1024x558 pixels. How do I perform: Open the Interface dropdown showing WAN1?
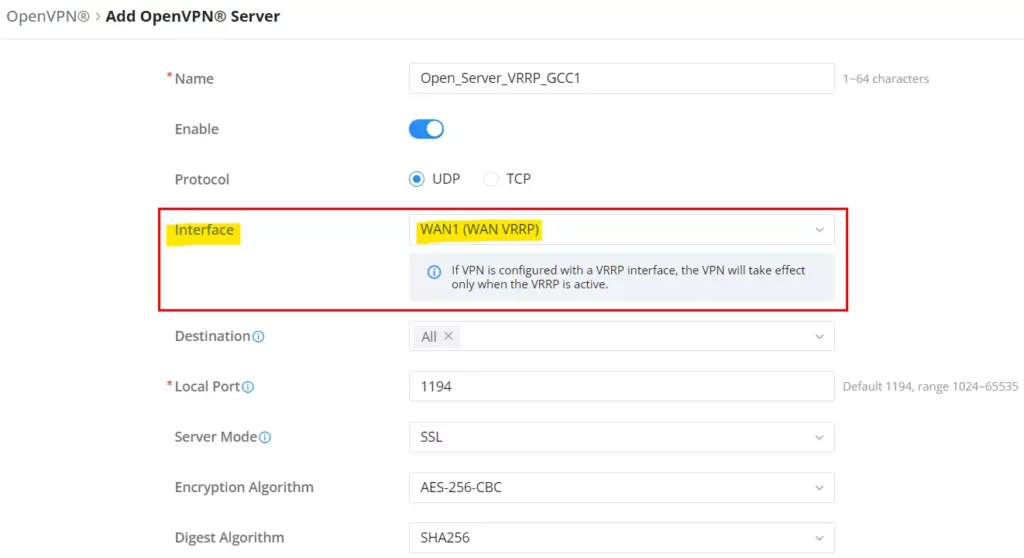(x=621, y=230)
